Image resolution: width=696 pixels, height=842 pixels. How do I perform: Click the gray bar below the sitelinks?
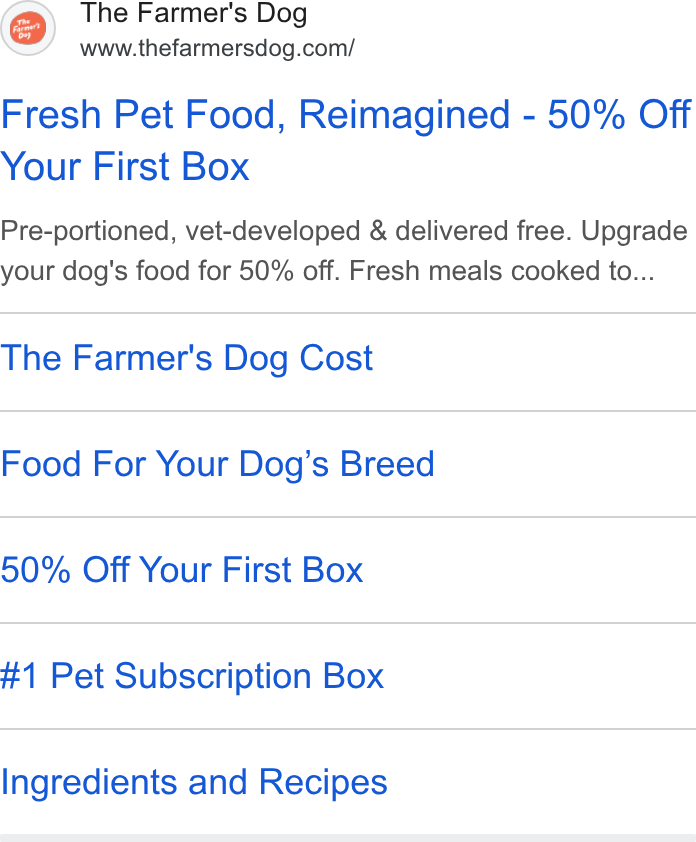point(348,838)
